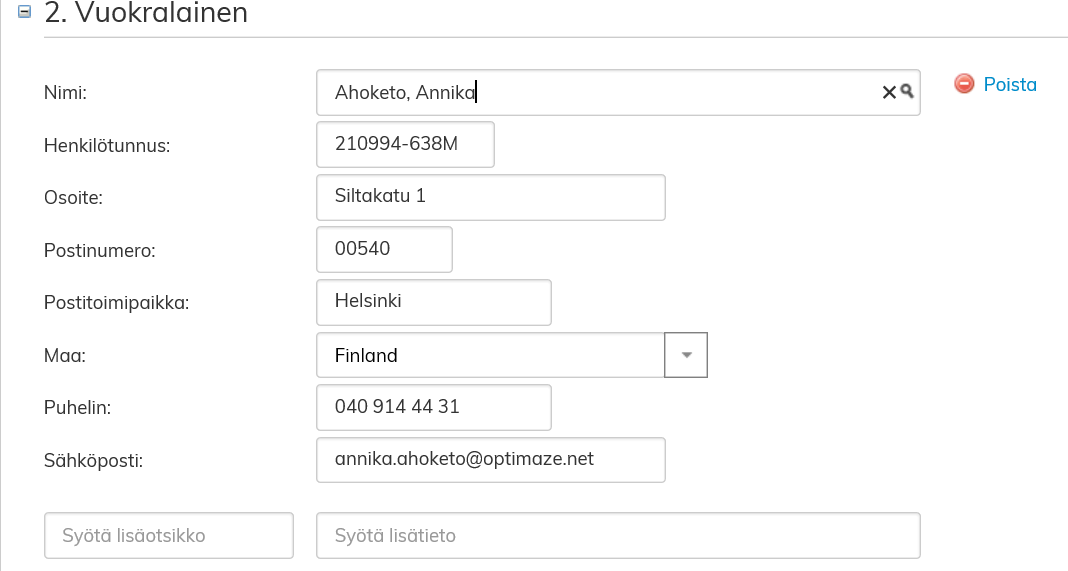Collapse the Vuokralainen section with minus icon

[25, 13]
